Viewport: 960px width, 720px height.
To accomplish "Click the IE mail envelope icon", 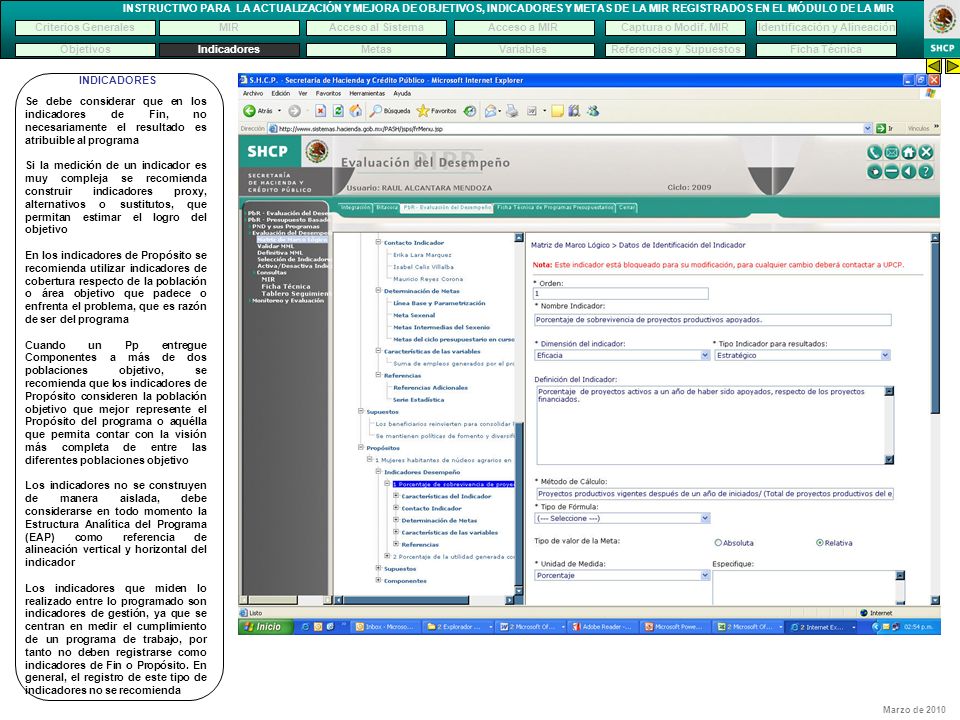I will point(490,111).
